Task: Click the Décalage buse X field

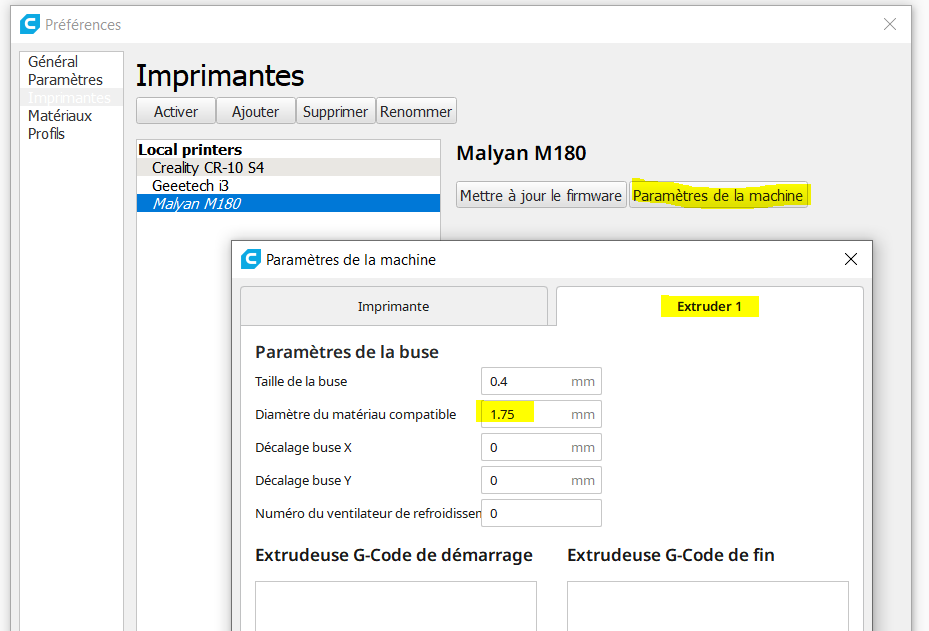Action: [541, 447]
